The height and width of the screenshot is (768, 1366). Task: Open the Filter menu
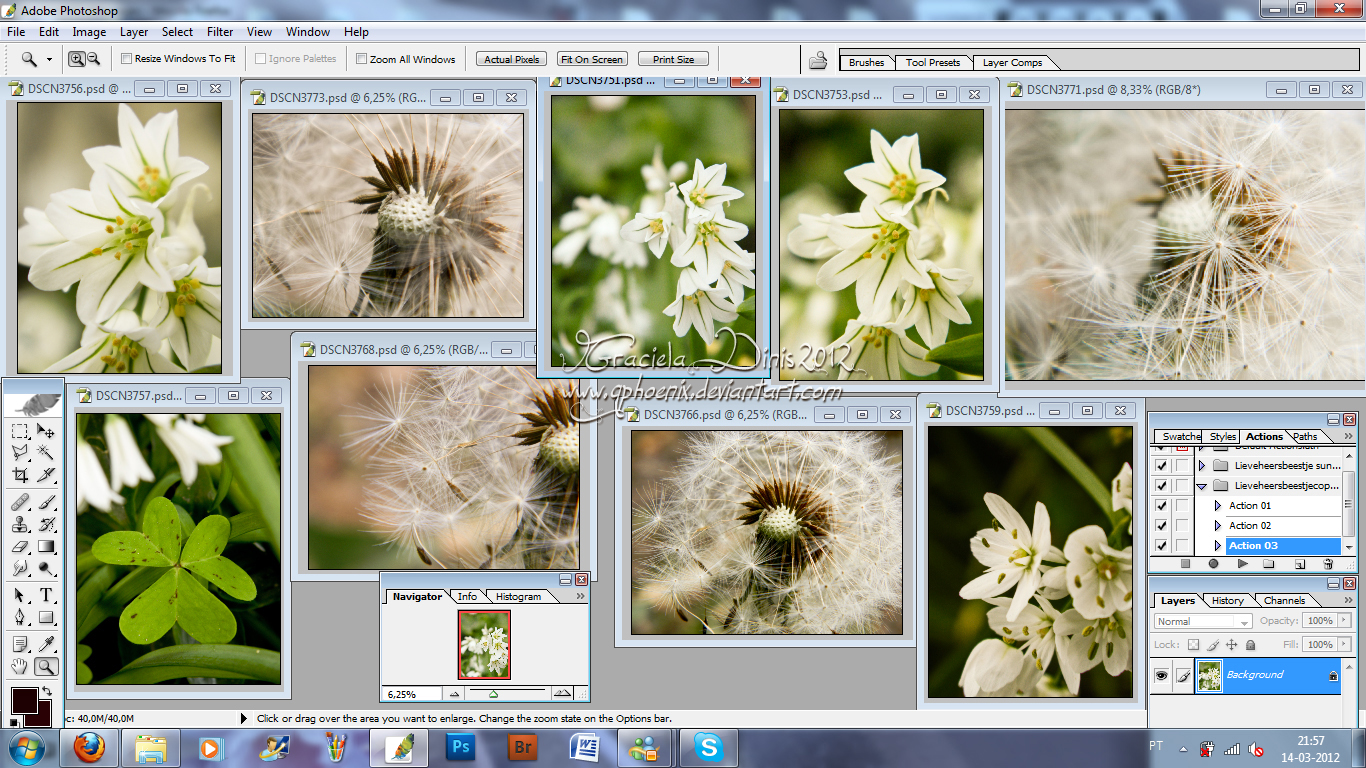[220, 32]
